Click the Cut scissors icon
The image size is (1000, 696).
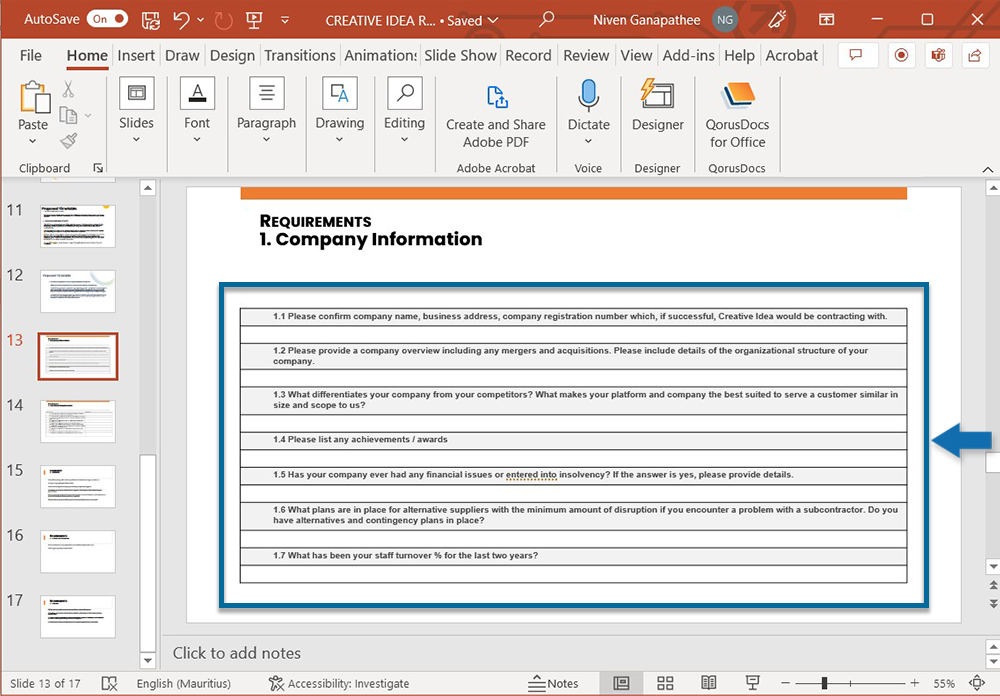69,90
